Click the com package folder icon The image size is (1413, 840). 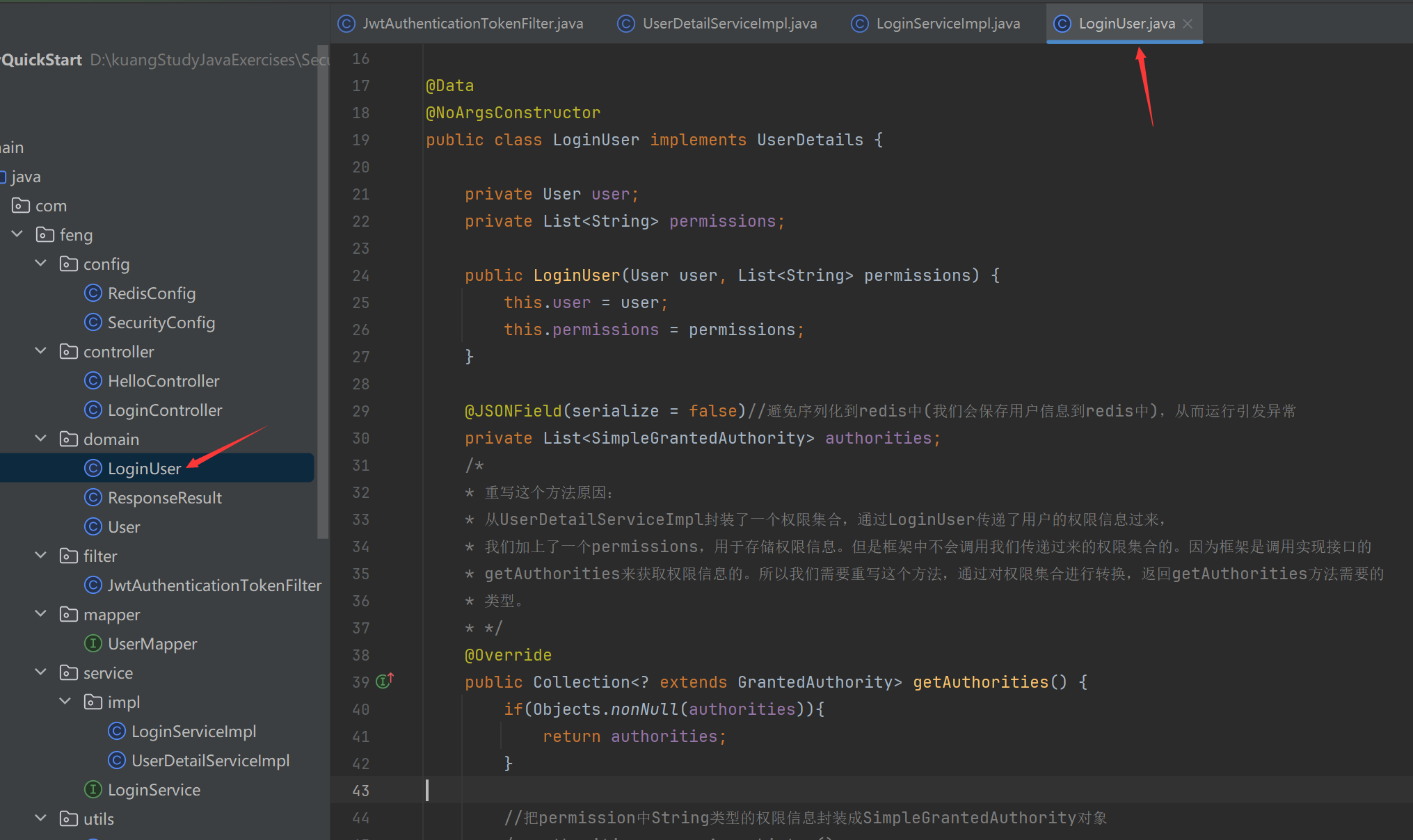(x=21, y=205)
